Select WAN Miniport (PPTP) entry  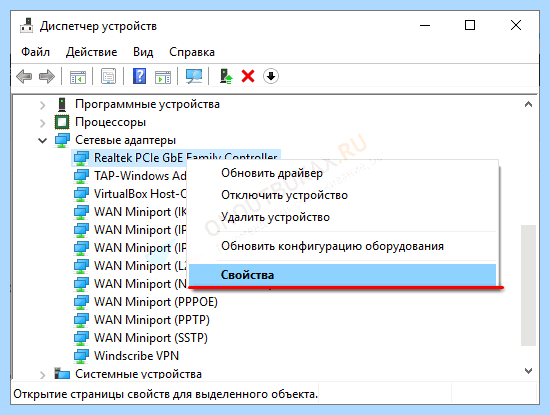152,320
